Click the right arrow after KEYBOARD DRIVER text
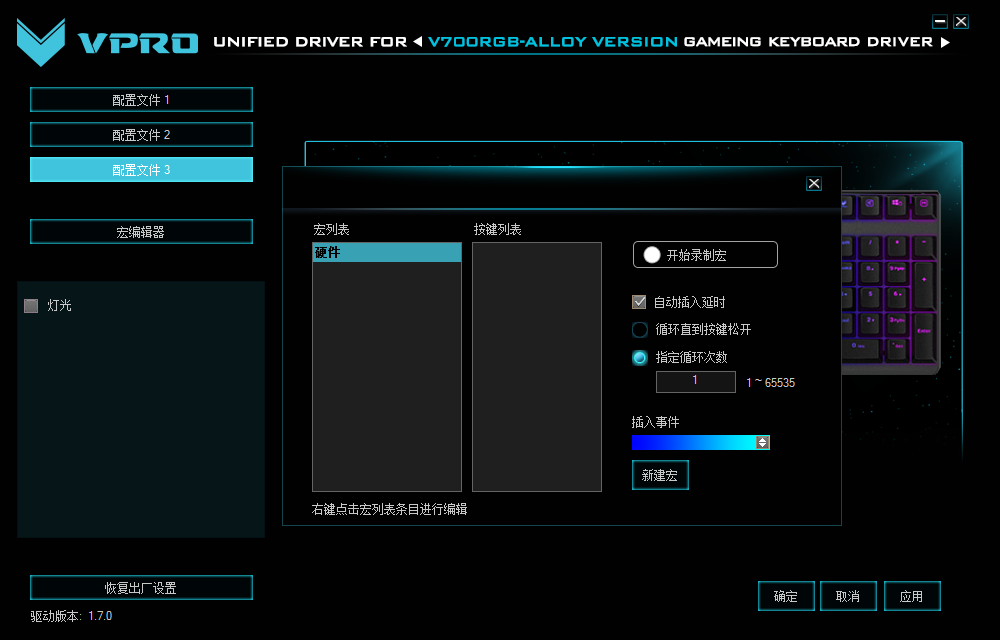 click(x=946, y=41)
